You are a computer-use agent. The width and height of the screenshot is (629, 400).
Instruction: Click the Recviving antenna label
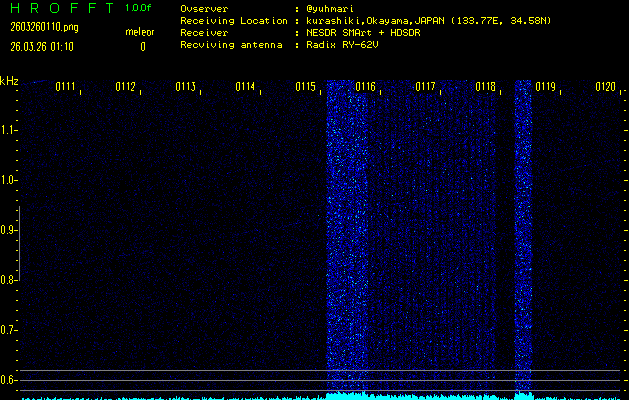231,45
